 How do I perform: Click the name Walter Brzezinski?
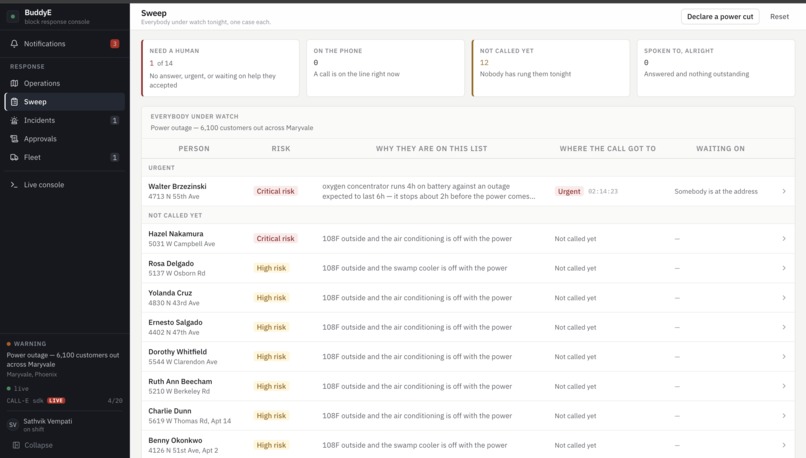coord(177,186)
